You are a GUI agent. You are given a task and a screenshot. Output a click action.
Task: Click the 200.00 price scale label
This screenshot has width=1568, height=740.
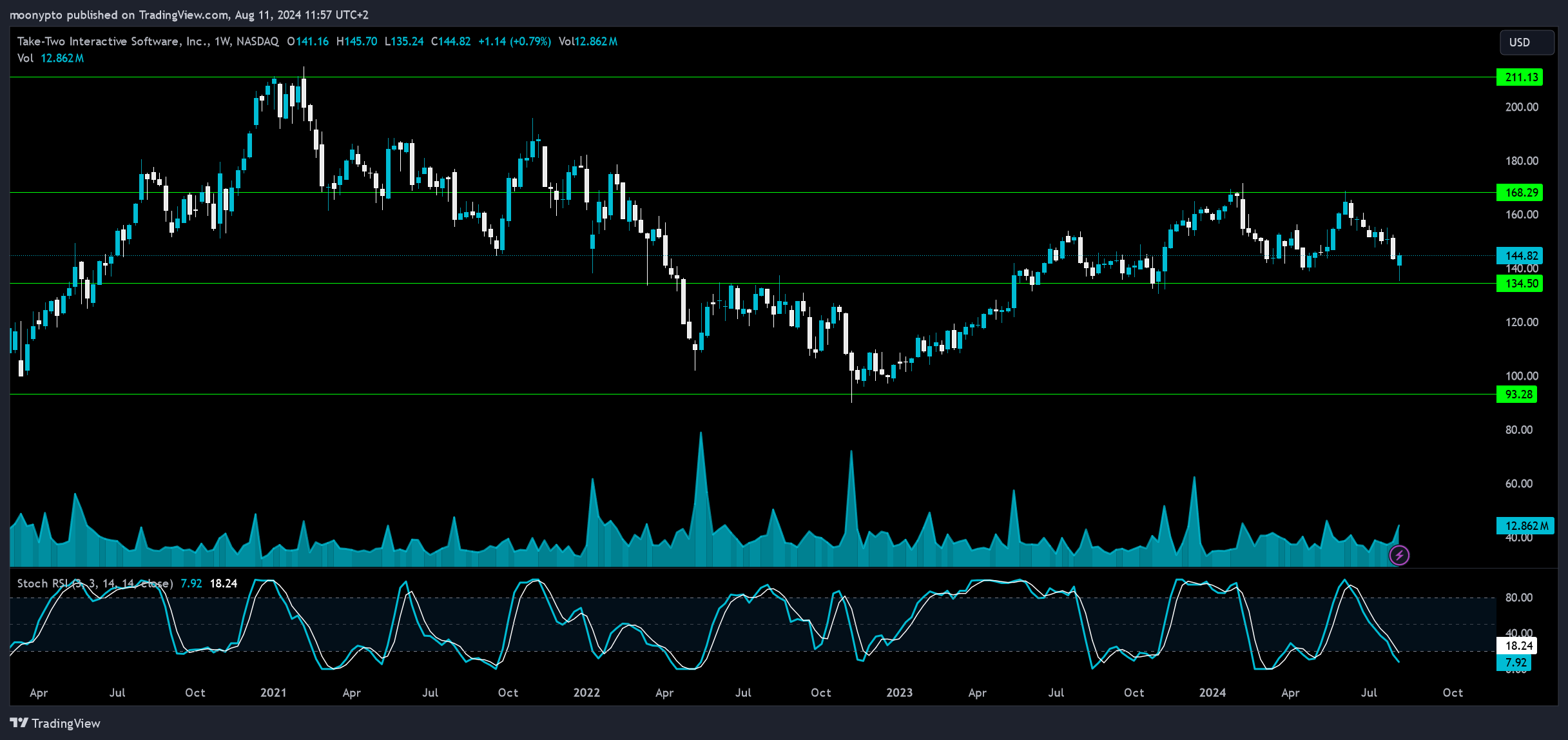[1522, 107]
